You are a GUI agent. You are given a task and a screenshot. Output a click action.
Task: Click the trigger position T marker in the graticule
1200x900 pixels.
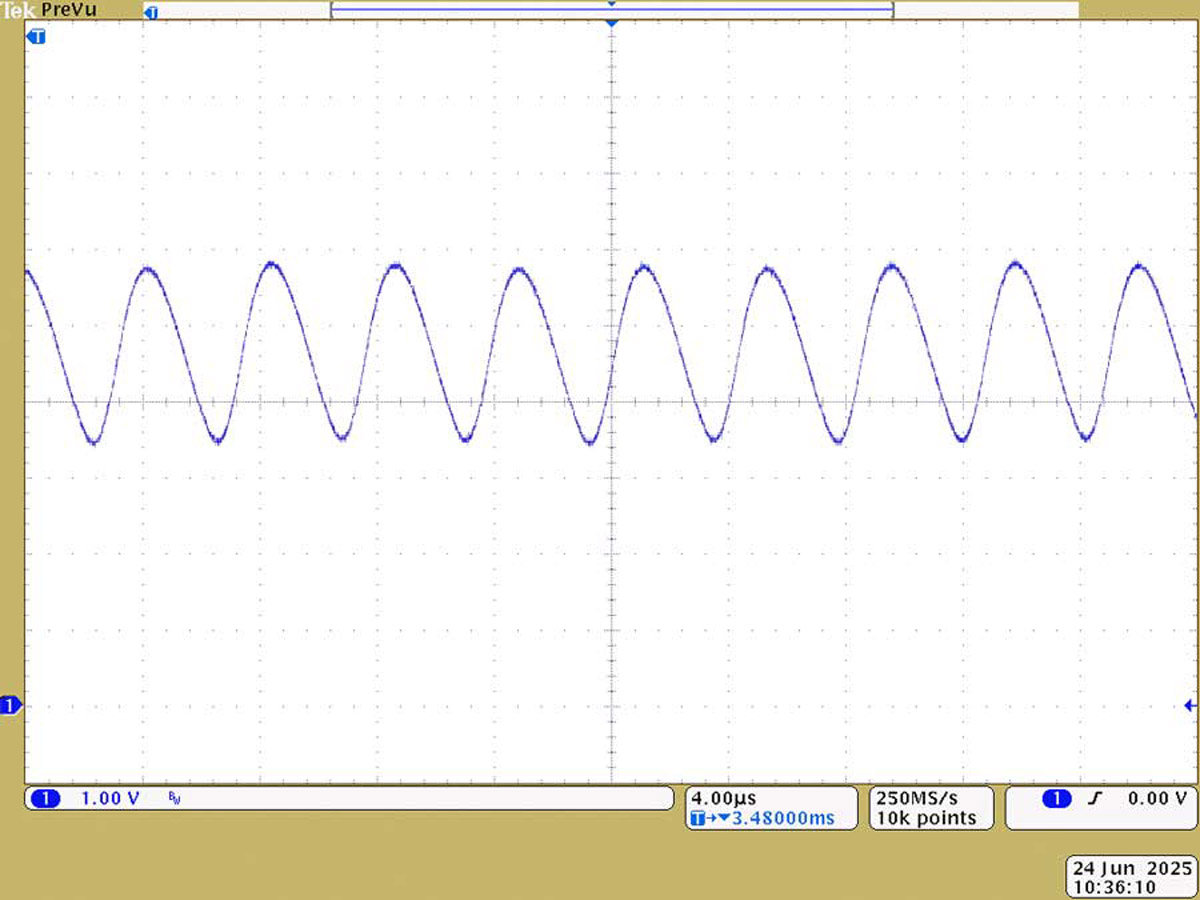(x=38, y=37)
